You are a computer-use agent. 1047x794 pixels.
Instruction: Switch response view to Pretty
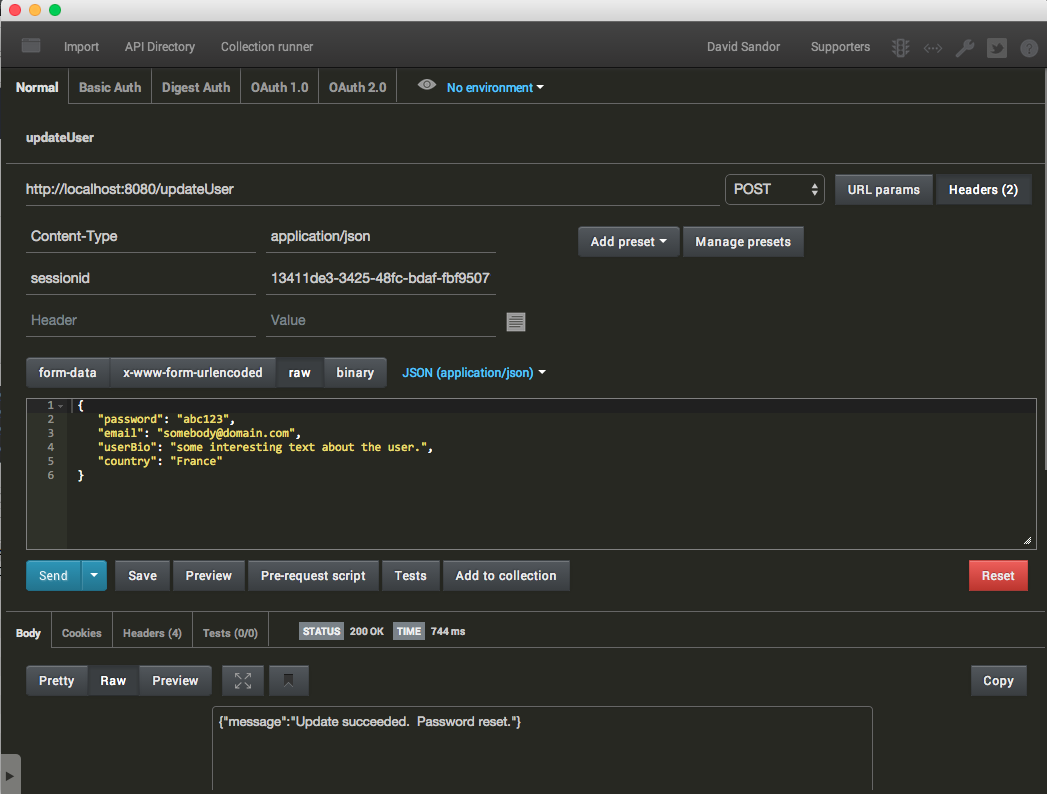[x=56, y=680]
